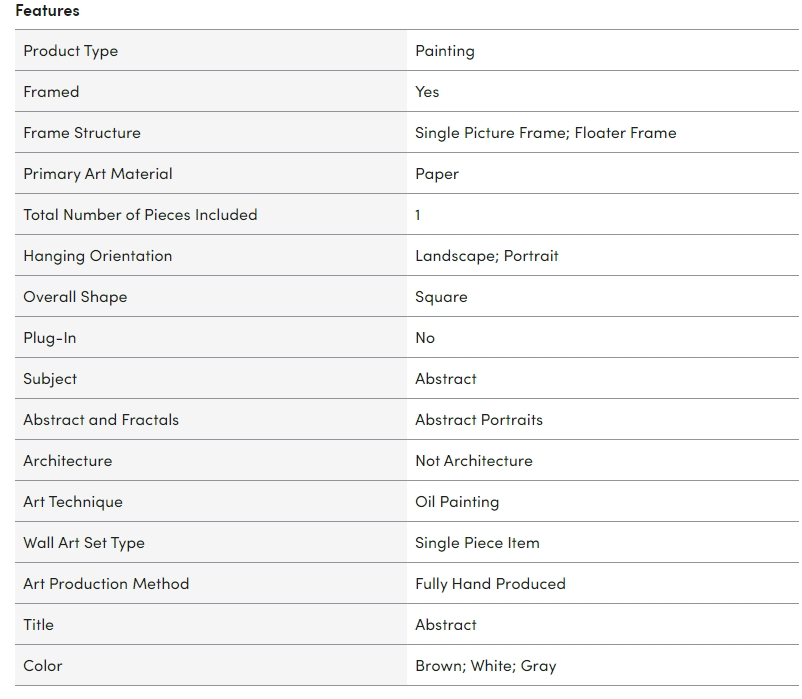Click the Framed row label
Viewport: 802px width, 699px height.
(51, 92)
